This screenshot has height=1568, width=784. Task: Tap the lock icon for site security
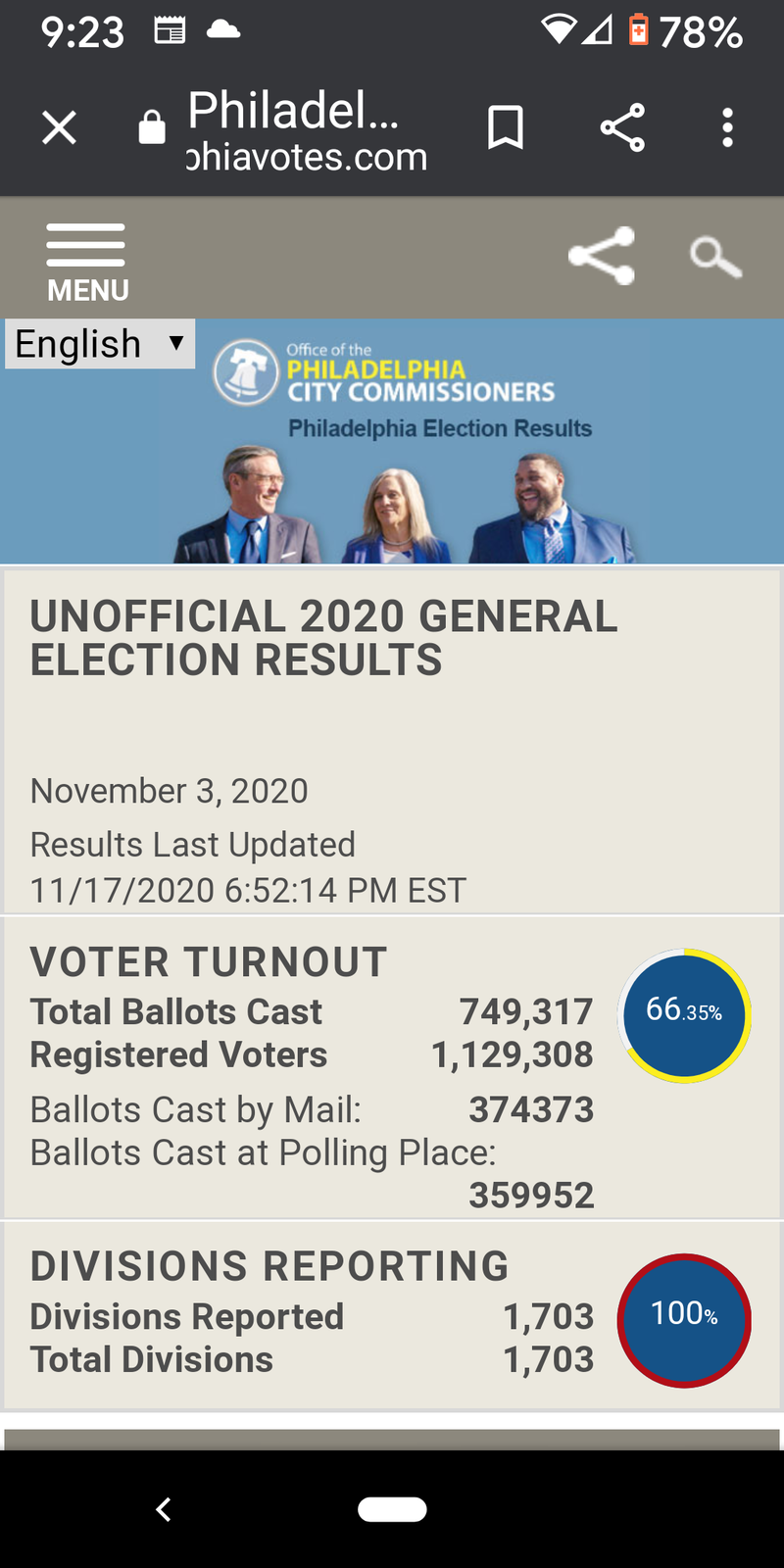tap(152, 127)
